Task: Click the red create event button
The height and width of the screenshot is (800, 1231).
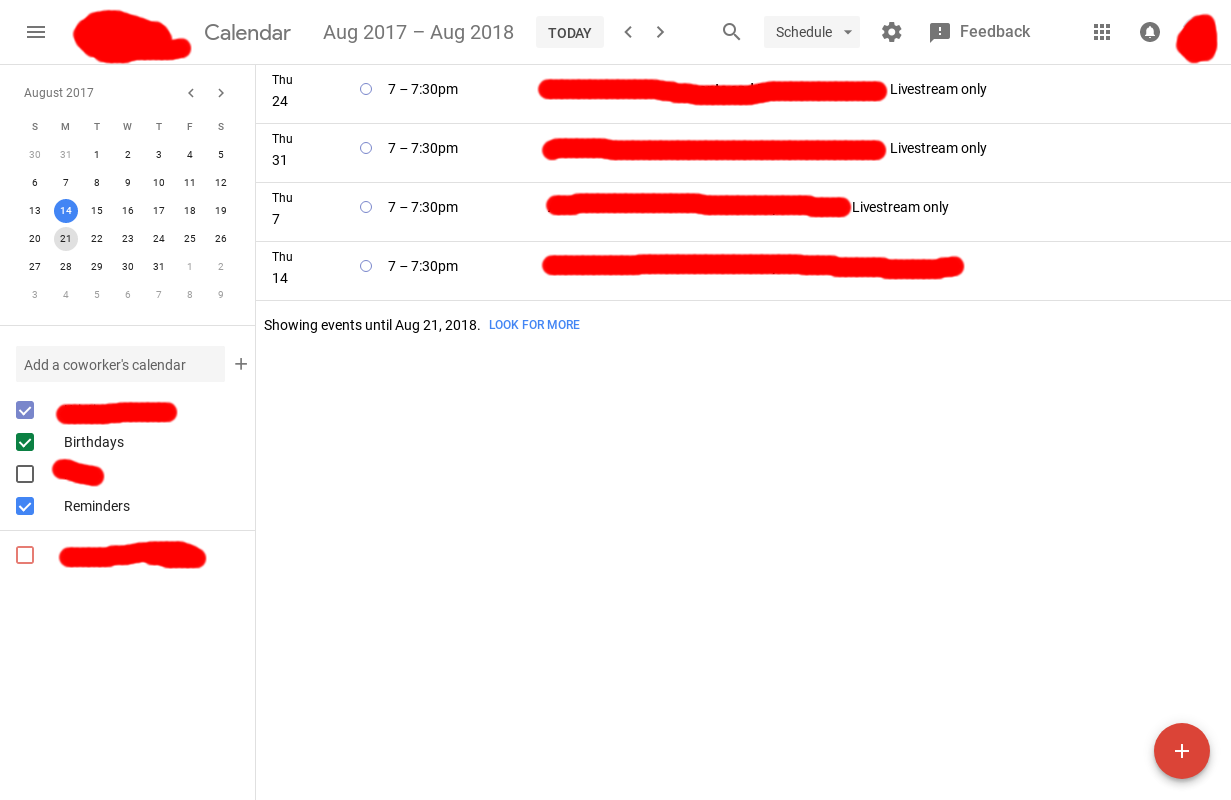Action: [1181, 751]
